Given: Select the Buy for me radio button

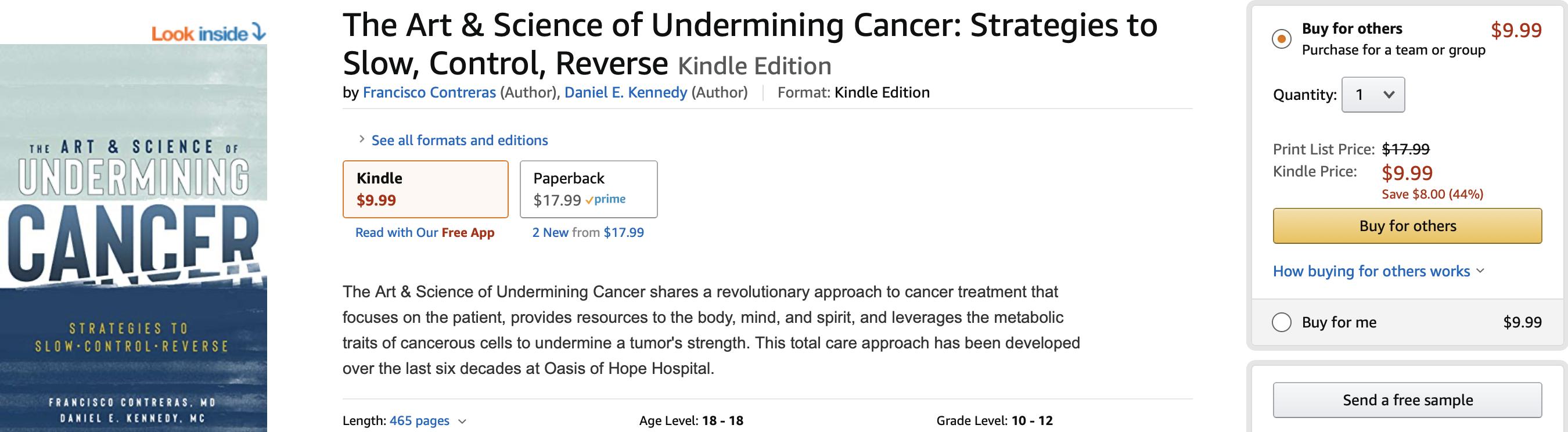Looking at the screenshot, I should click(x=1281, y=322).
